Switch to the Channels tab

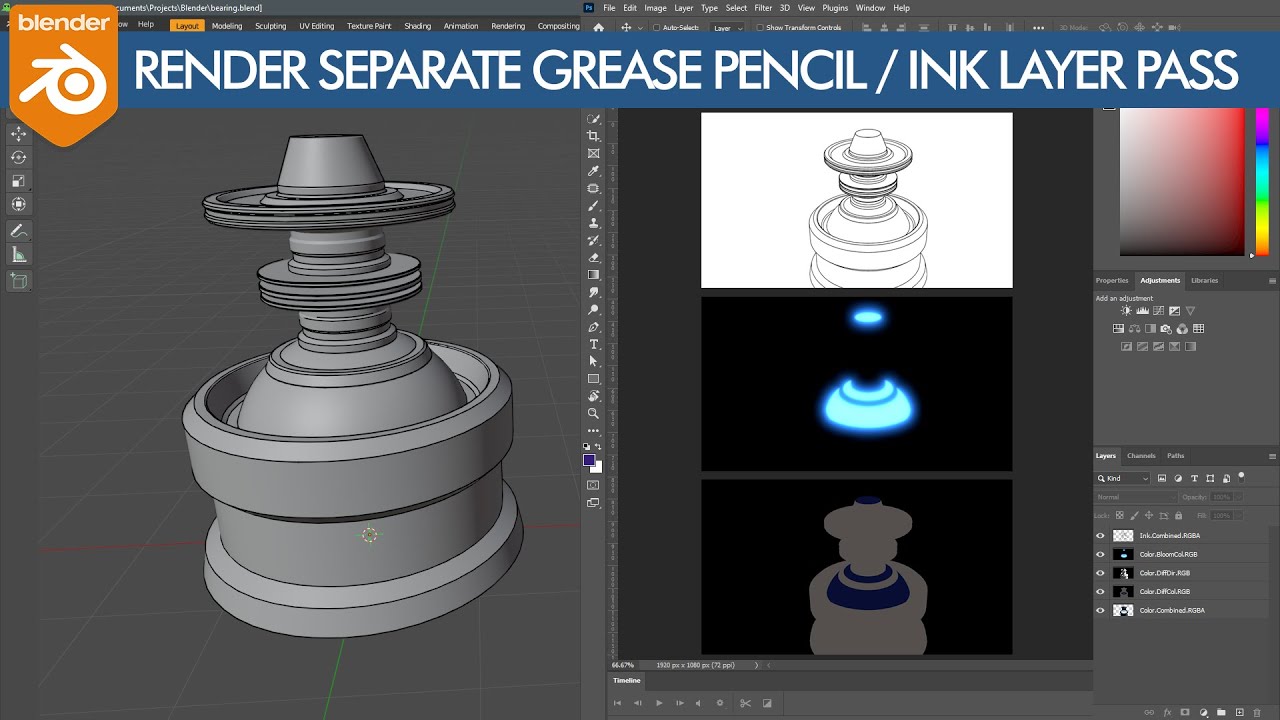pos(1141,456)
